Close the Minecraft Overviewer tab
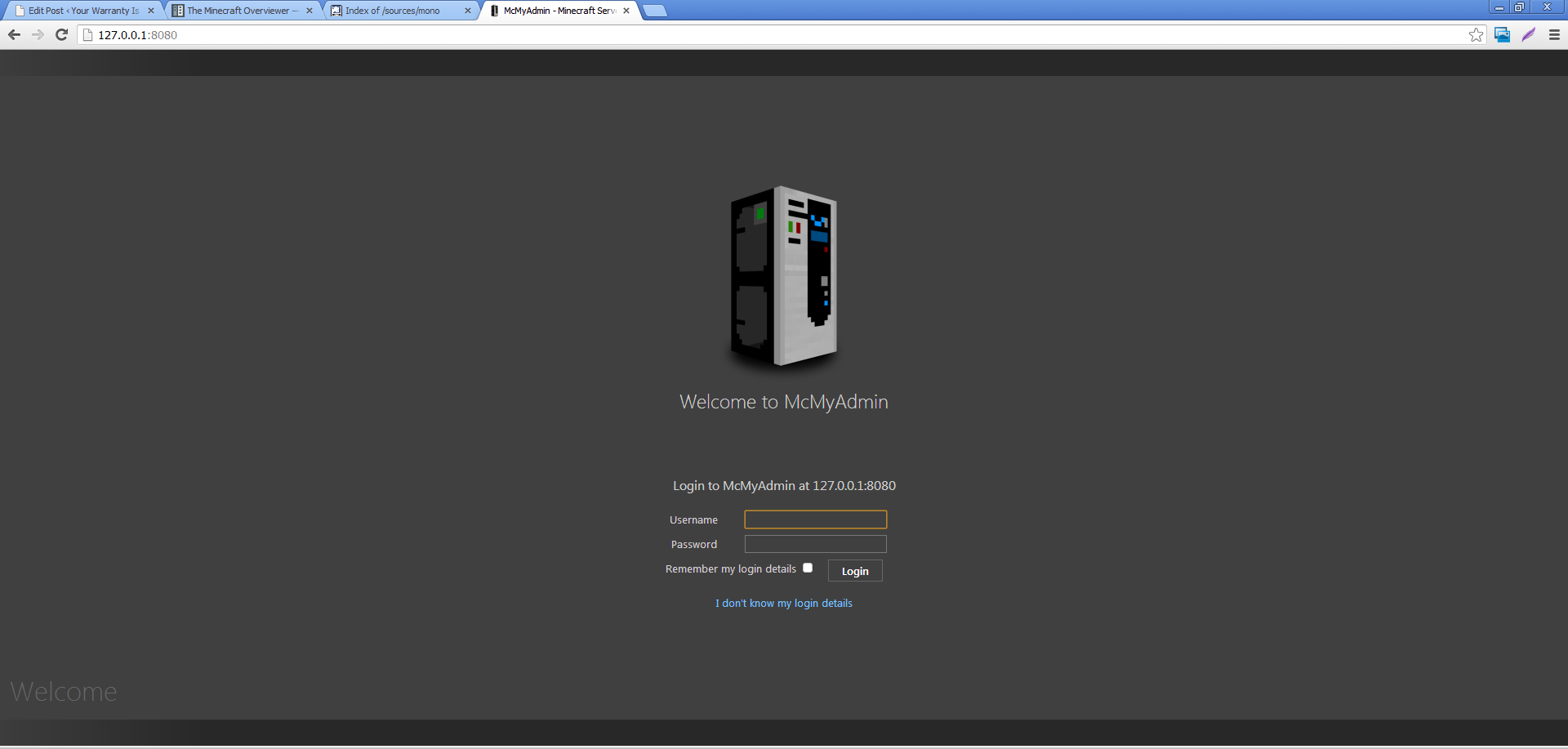 tap(310, 11)
